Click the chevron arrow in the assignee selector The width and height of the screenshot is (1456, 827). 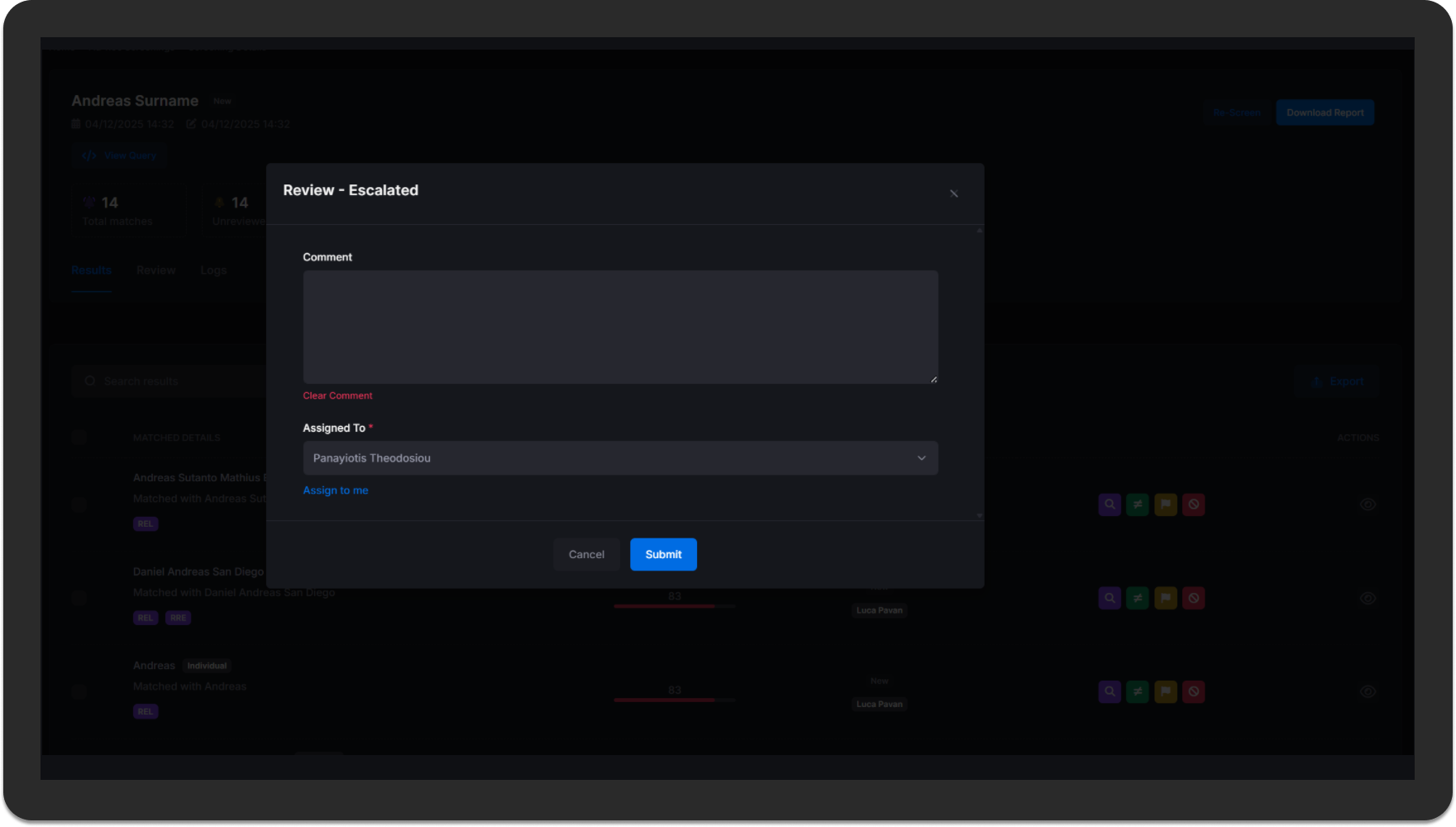tap(921, 458)
